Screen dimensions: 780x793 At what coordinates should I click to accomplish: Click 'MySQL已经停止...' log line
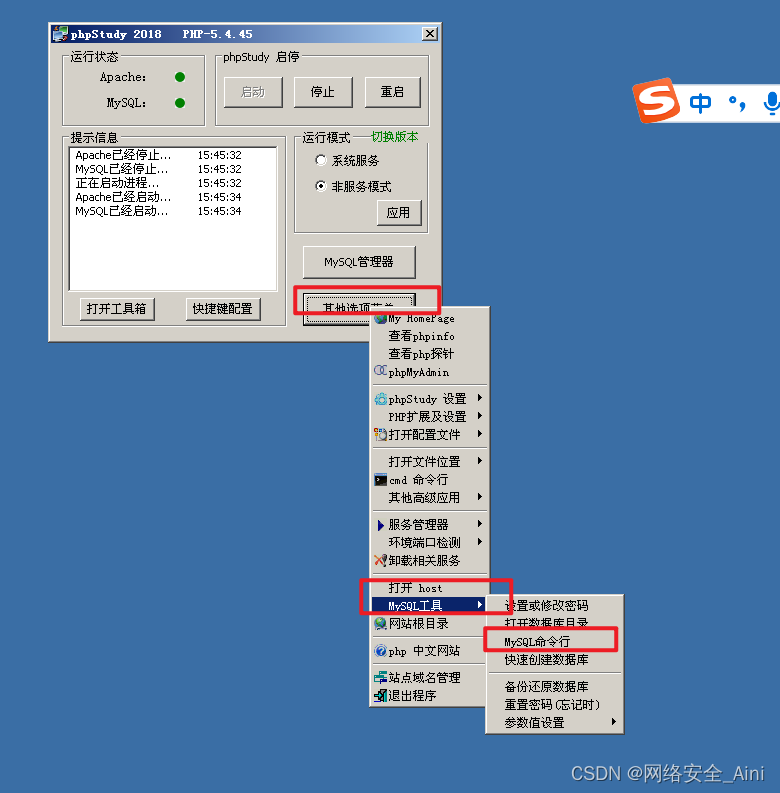tap(158, 169)
